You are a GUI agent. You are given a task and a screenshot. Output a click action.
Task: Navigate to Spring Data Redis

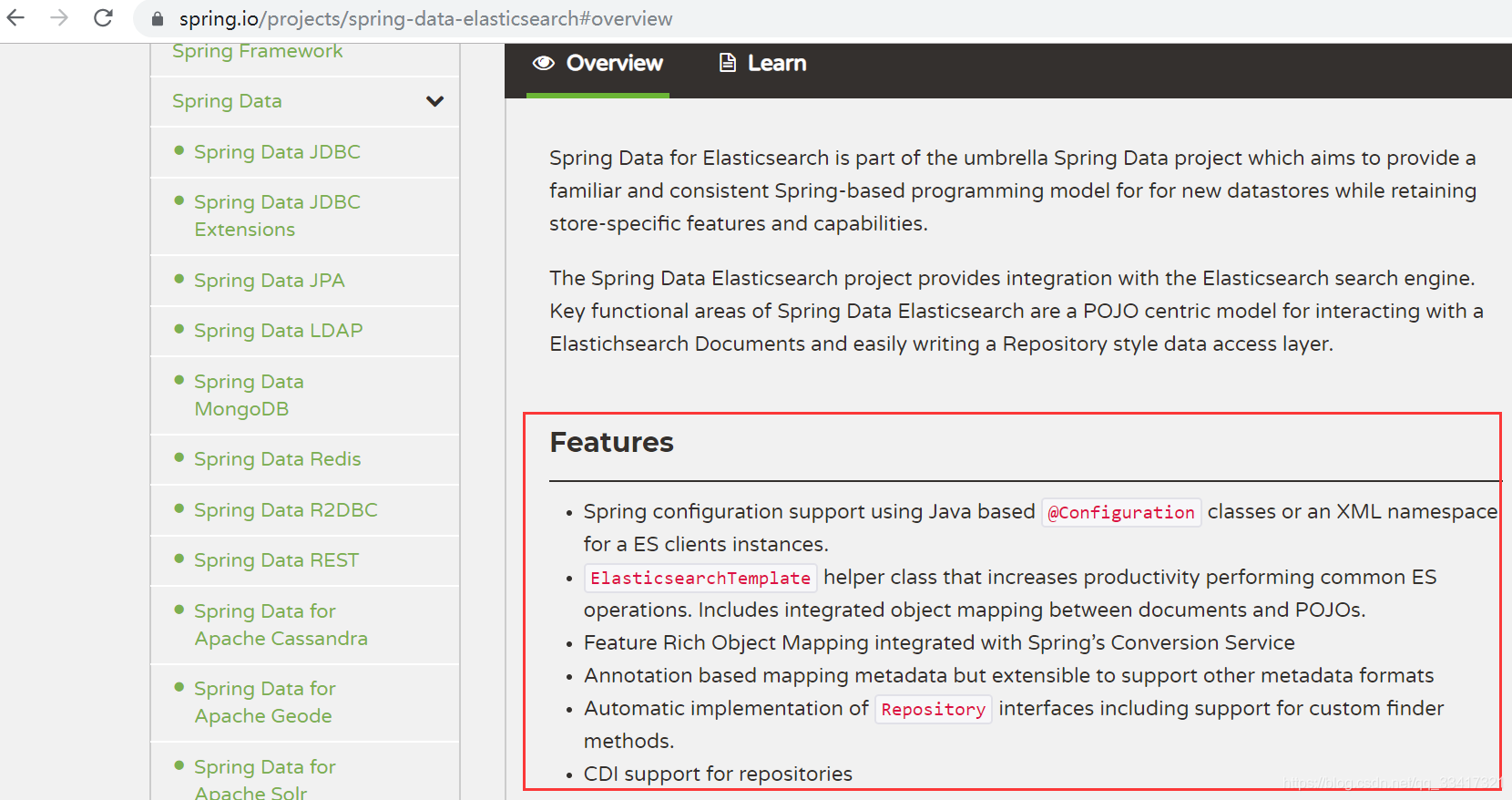tap(277, 459)
